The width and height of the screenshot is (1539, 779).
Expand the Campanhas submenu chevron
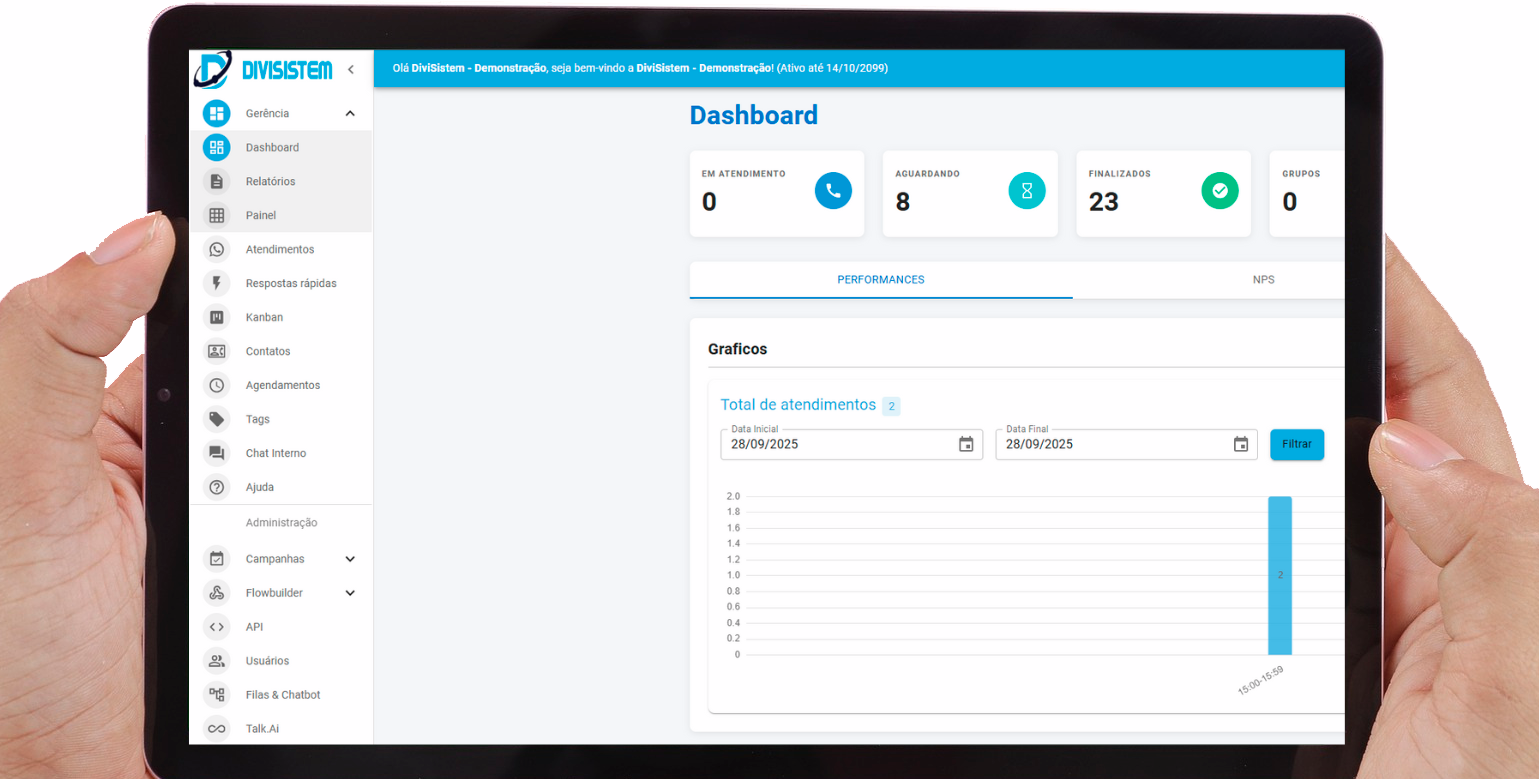[x=350, y=559]
